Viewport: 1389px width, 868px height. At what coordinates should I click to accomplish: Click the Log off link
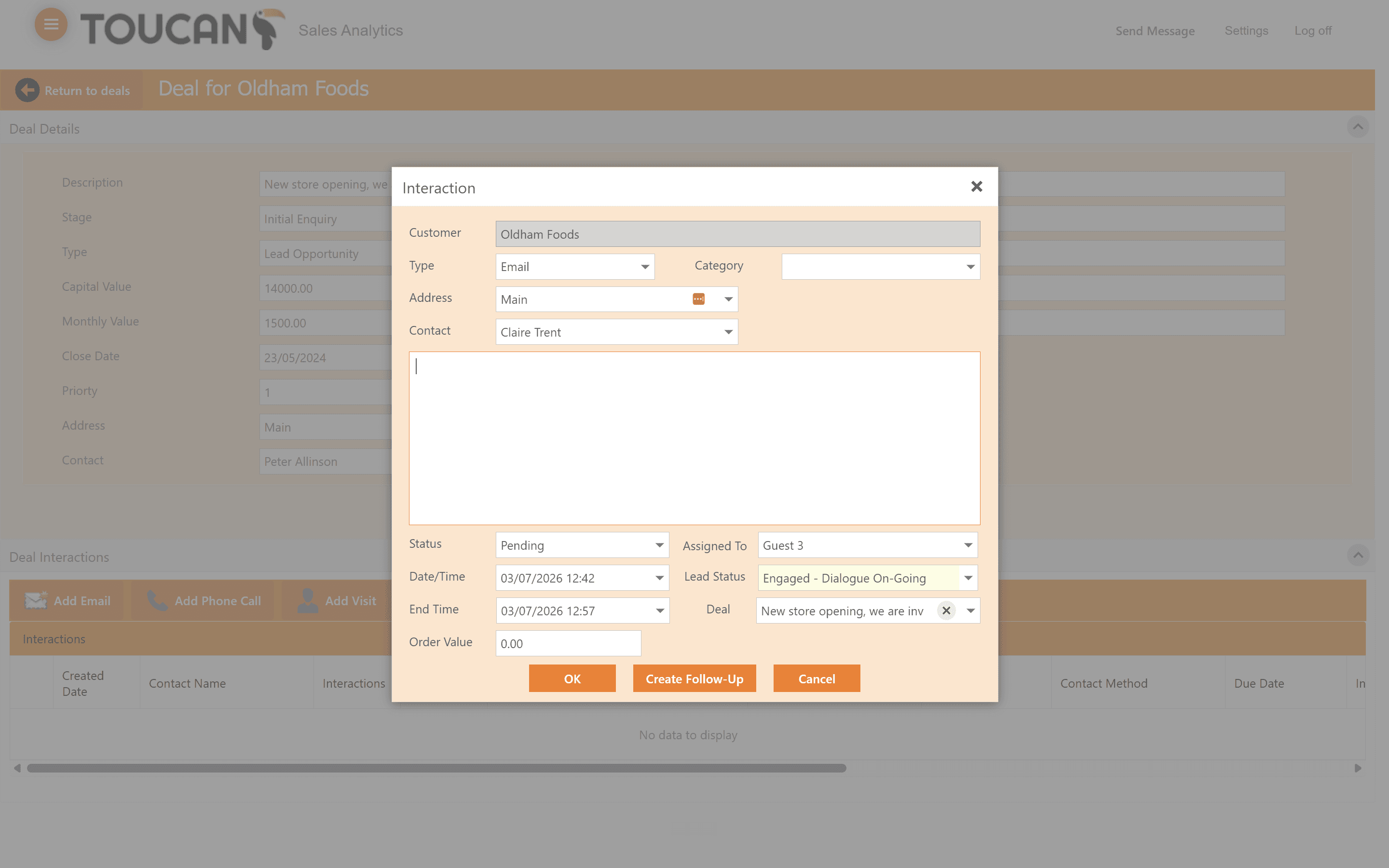pyautogui.click(x=1313, y=30)
